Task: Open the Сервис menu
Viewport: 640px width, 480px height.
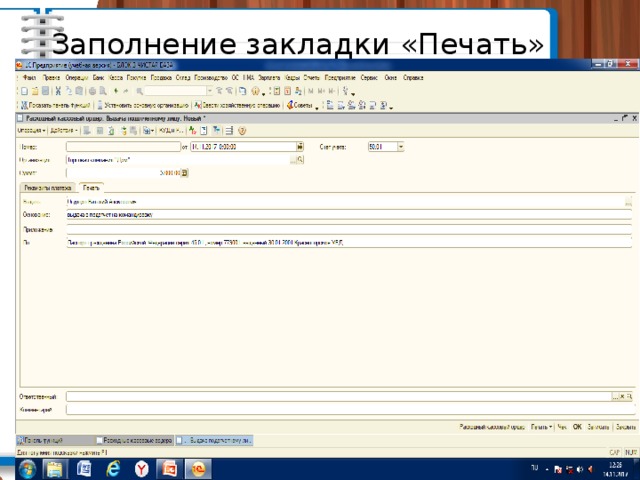Action: (369, 78)
